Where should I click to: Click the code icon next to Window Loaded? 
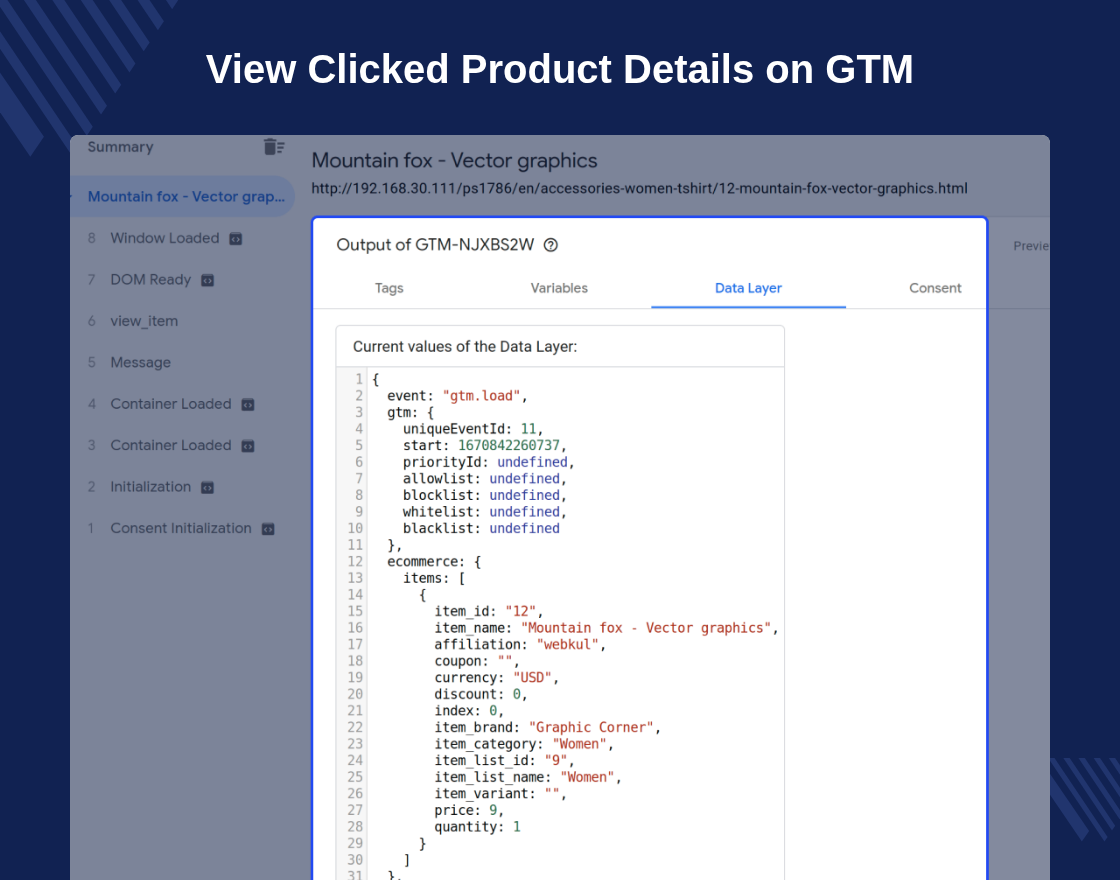[236, 239]
